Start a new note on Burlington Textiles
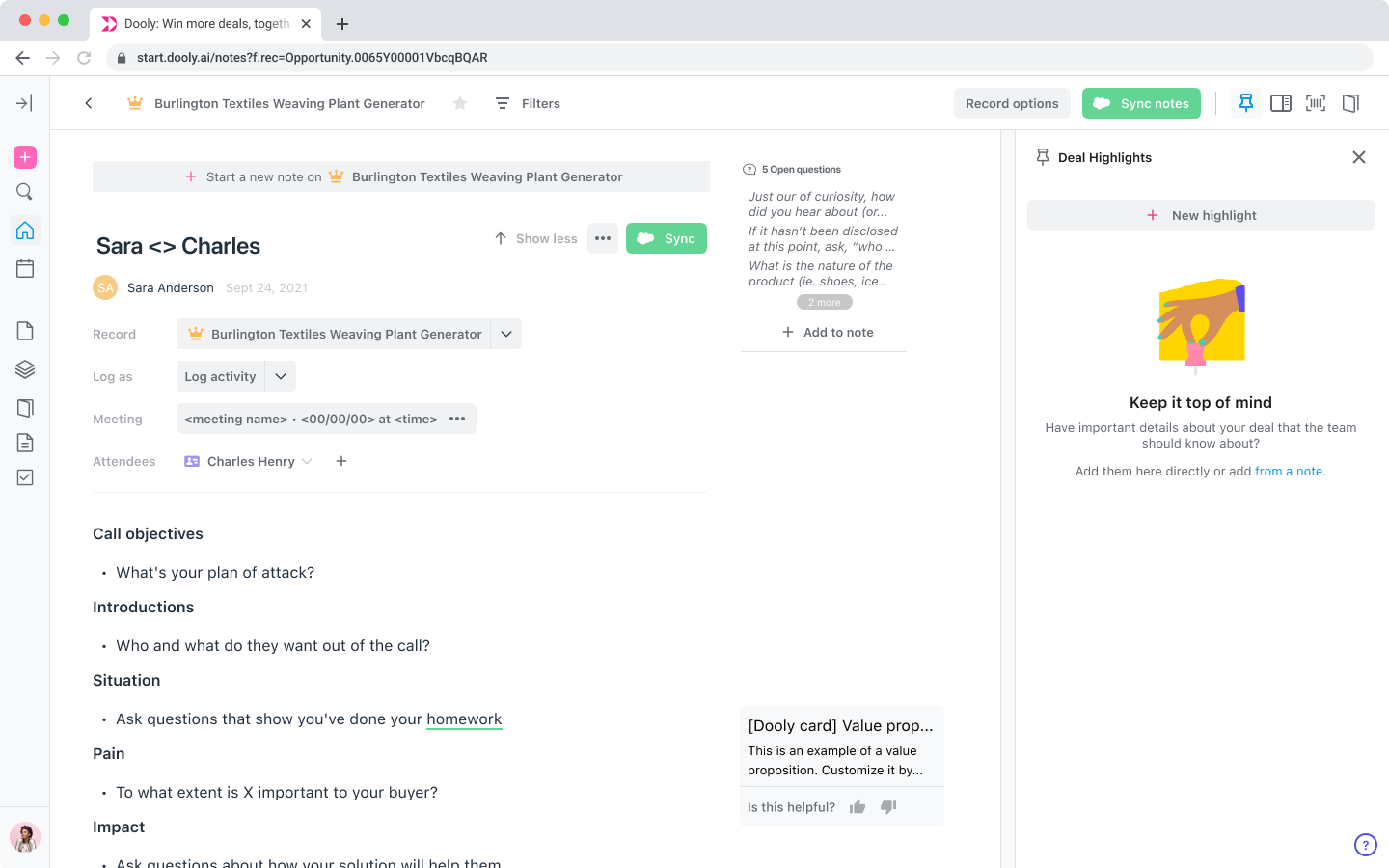The height and width of the screenshot is (868, 1389). pos(401,176)
